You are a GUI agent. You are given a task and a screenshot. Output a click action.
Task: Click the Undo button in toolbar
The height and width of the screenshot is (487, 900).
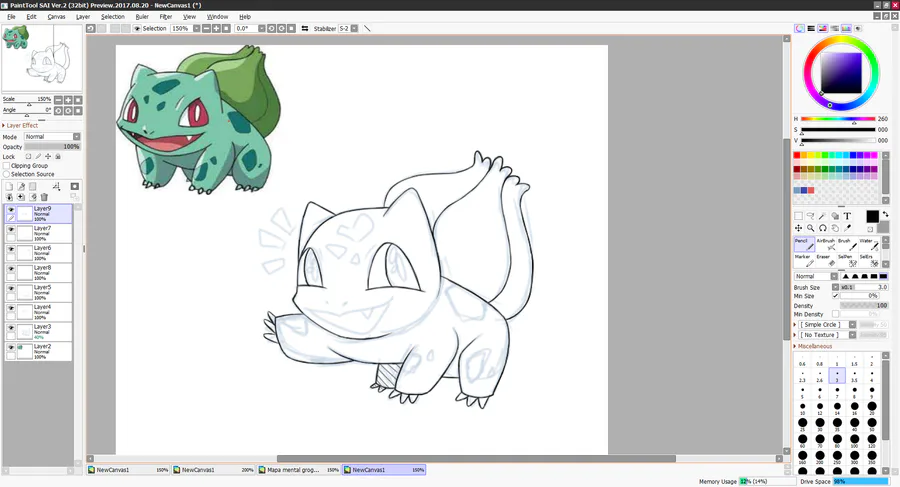(91, 28)
